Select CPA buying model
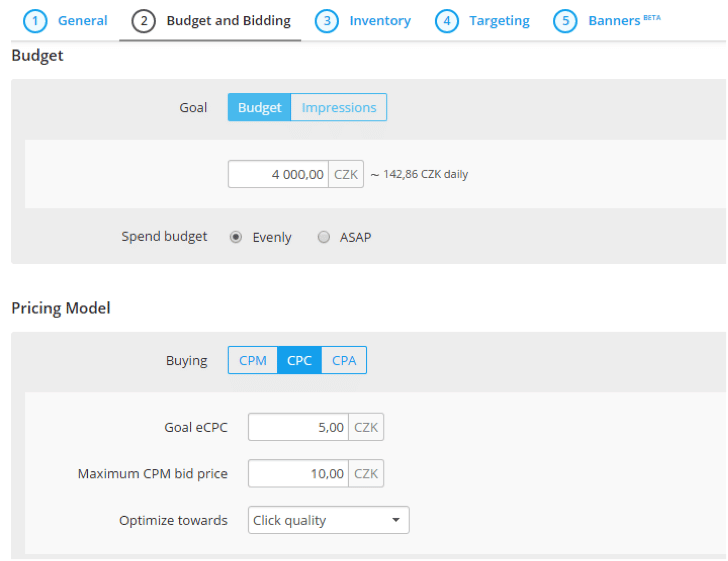Viewport: 728px width, 561px height. pyautogui.click(x=344, y=361)
